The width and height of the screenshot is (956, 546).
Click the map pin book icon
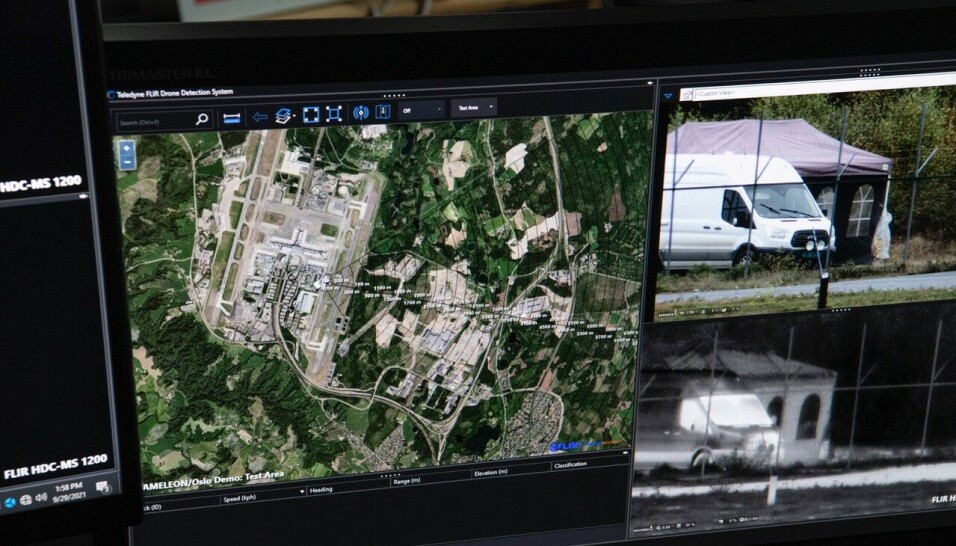click(x=383, y=112)
